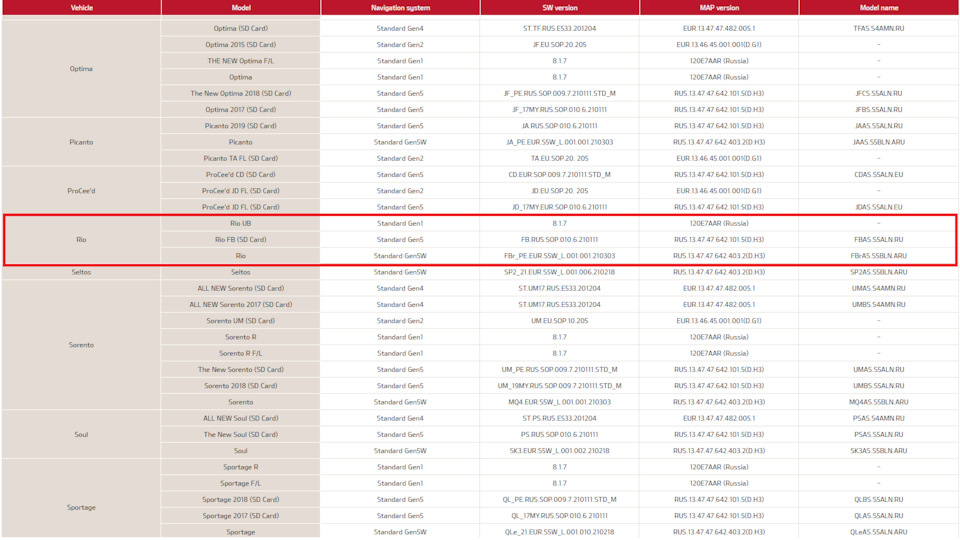Select SW version 'SP2_21.EUR.S5W_L.001.006.210218'

560,272
